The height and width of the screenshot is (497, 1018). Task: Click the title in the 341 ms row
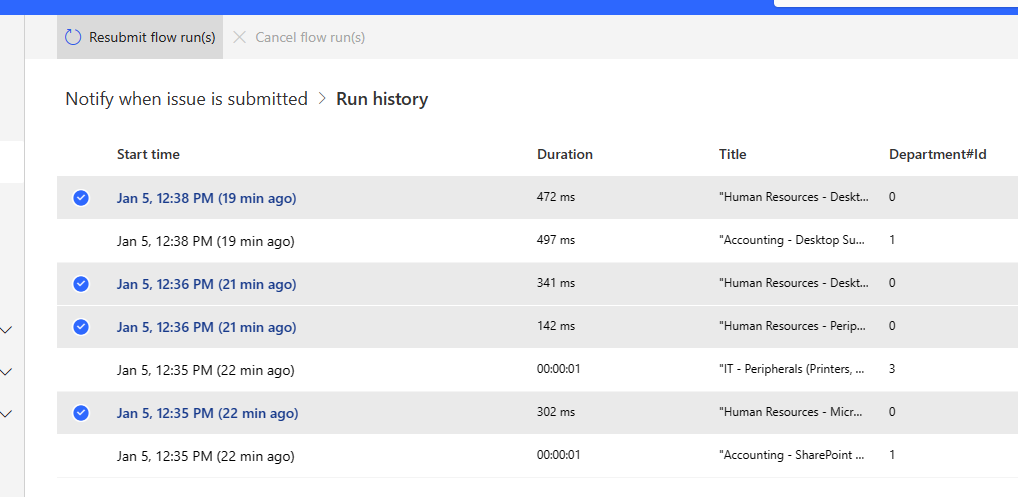click(x=794, y=283)
